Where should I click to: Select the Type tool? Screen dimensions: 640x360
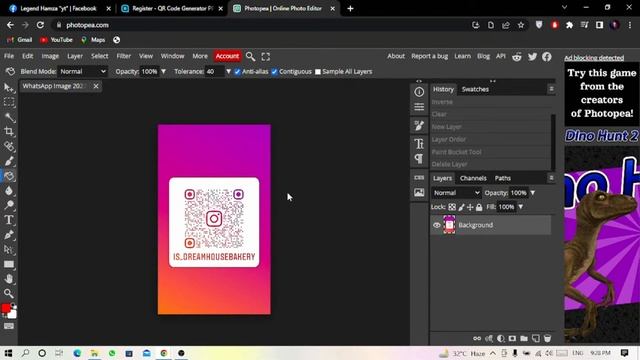point(9,220)
